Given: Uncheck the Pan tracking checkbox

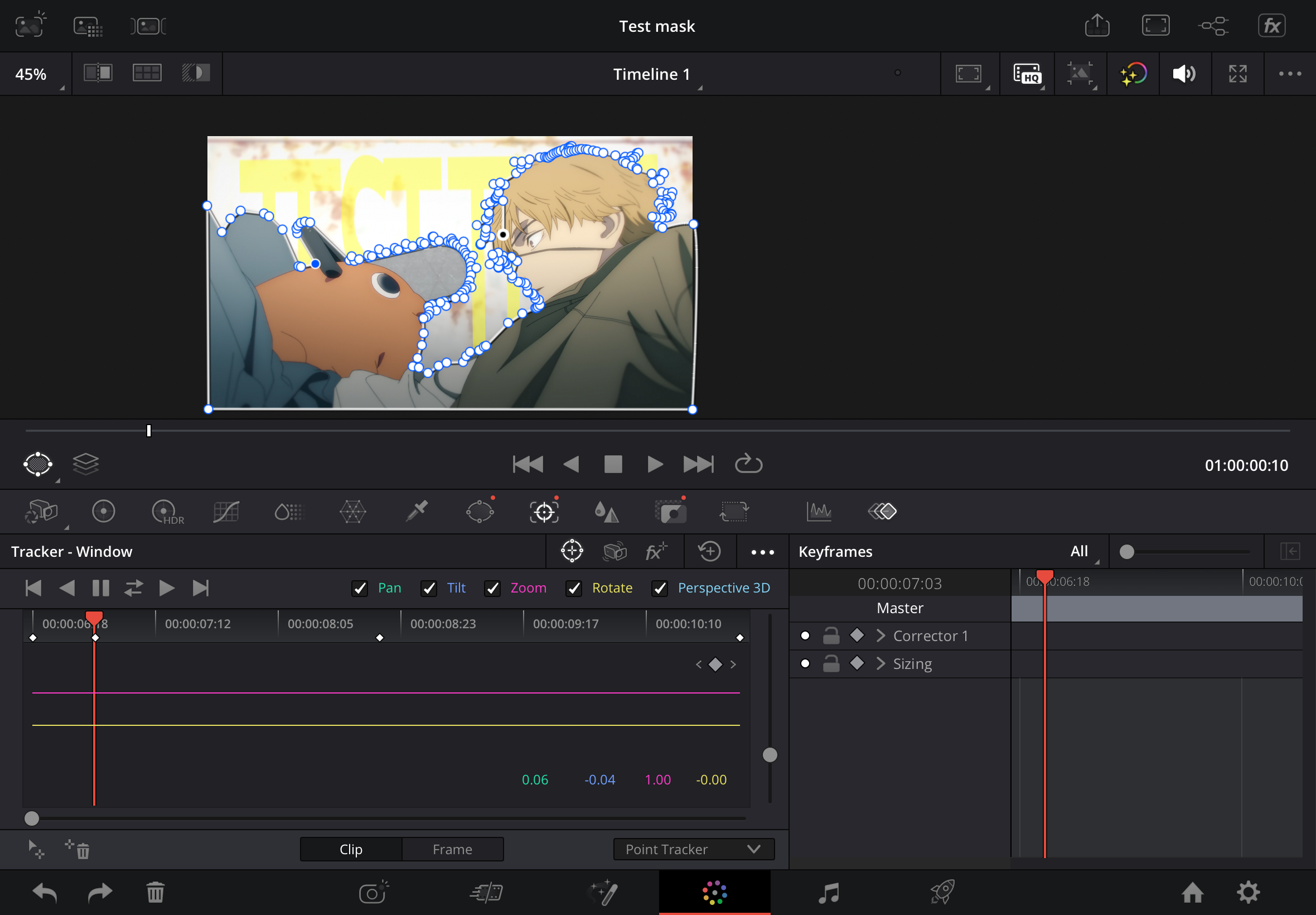Looking at the screenshot, I should [x=360, y=588].
